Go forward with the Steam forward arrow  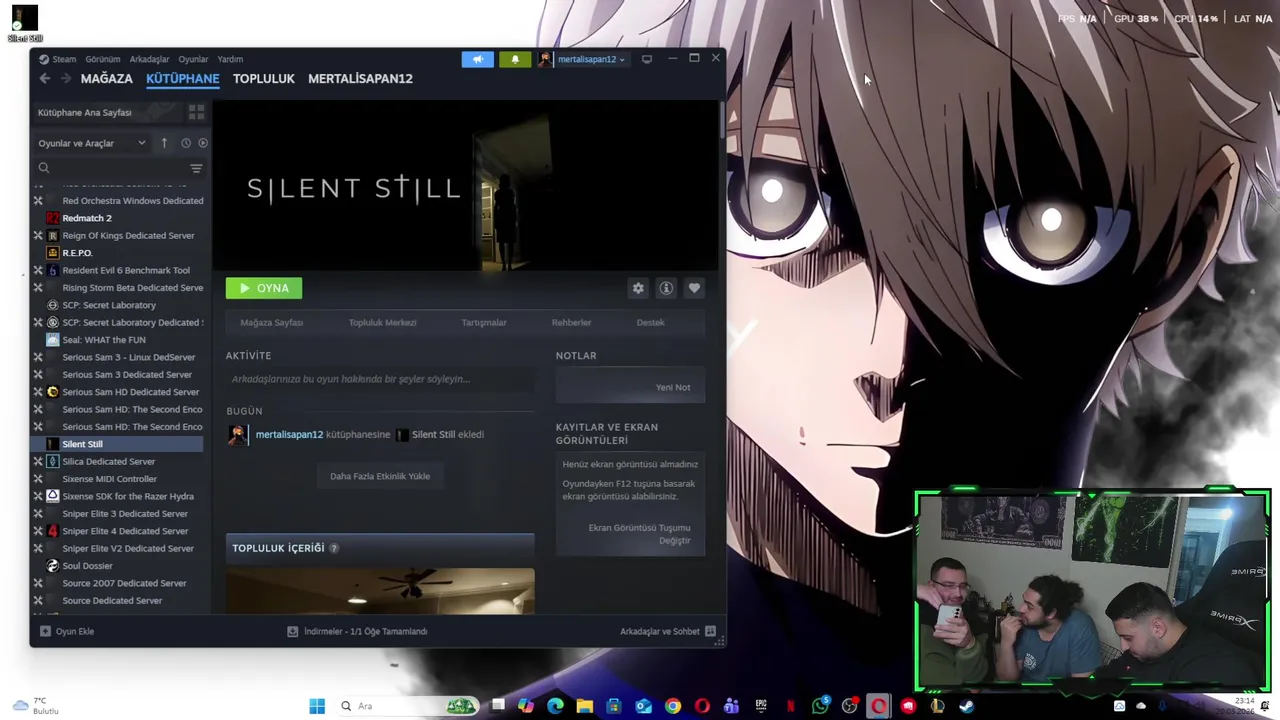coord(65,78)
